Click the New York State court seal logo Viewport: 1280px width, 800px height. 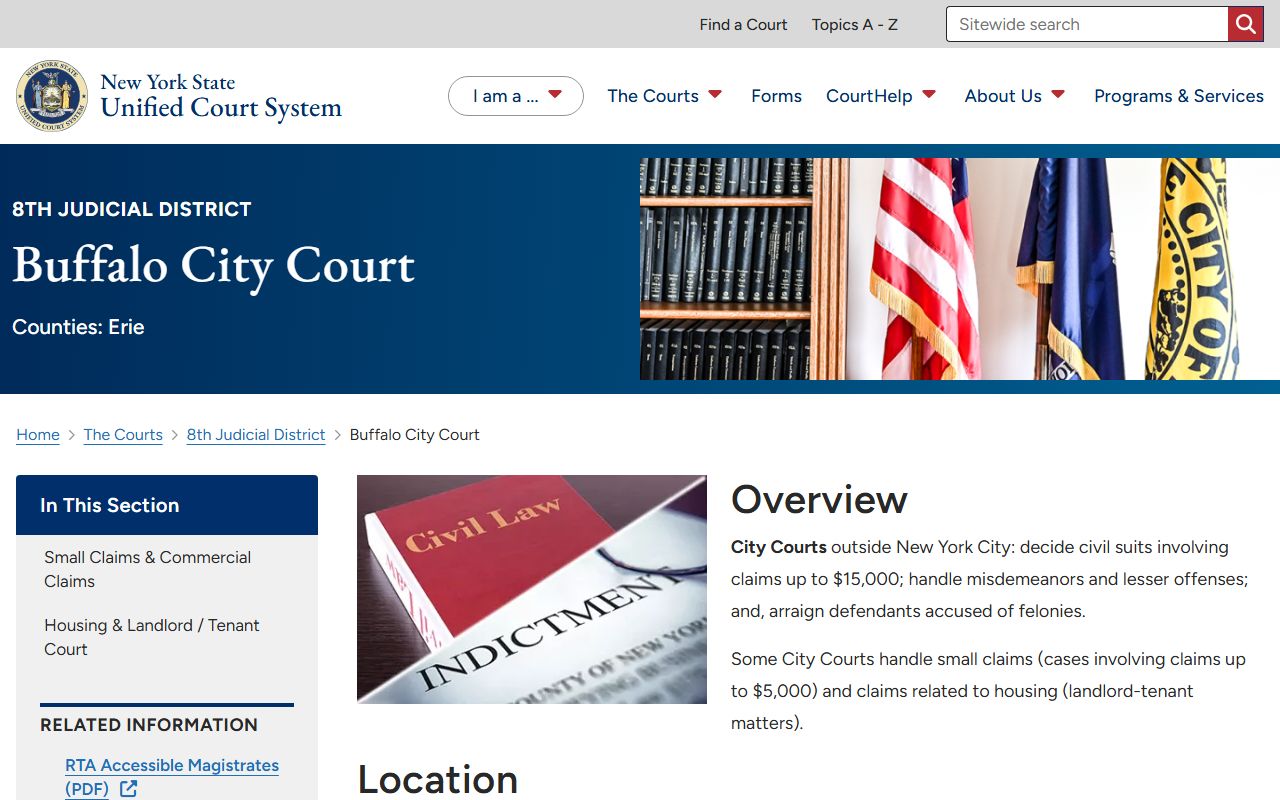pos(52,96)
